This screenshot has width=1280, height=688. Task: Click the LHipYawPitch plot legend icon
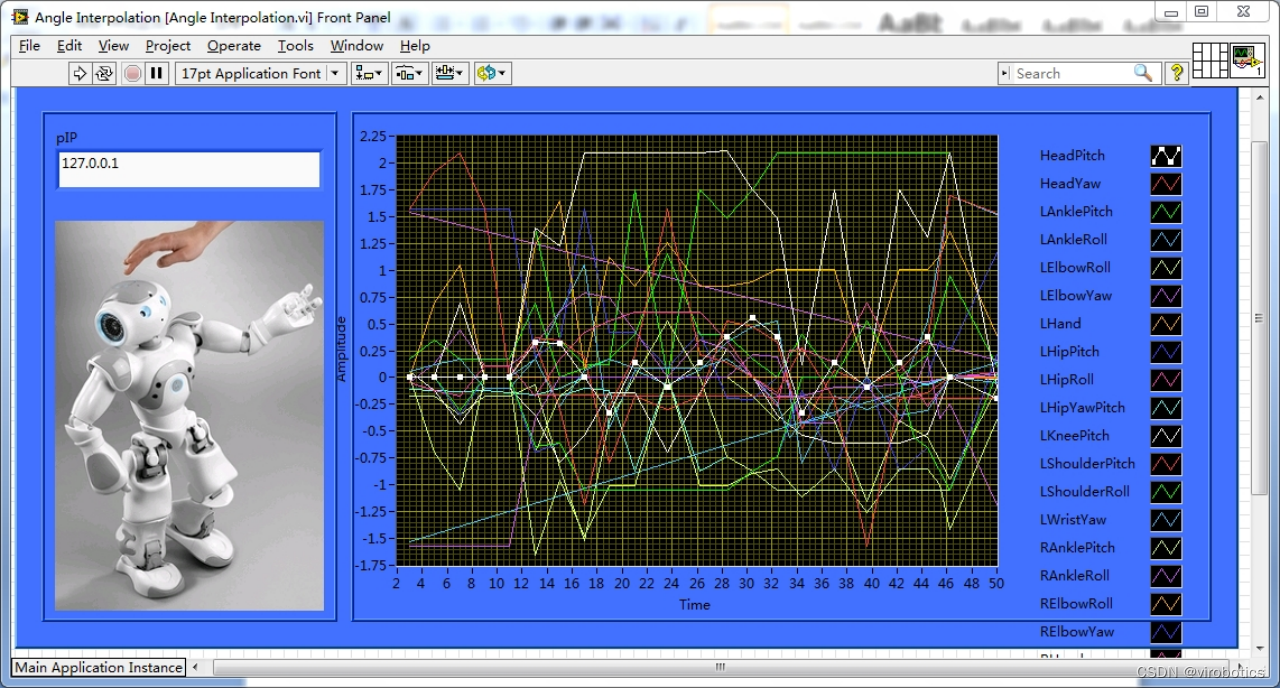pos(1165,408)
